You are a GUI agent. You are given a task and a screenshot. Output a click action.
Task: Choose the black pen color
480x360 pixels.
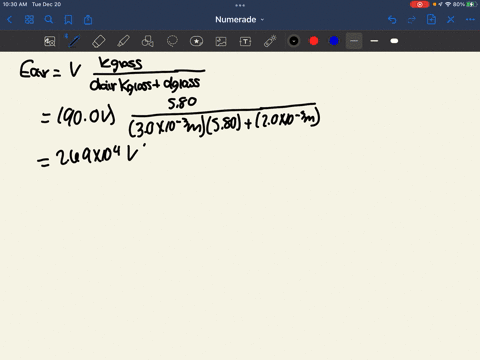point(294,41)
